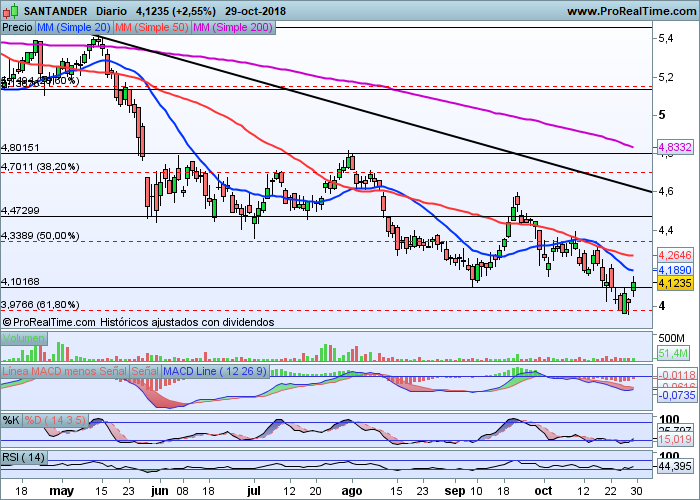Click the candlestick chart icon beside SANTANDER
This screenshot has height=500, width=700.
(9, 10)
